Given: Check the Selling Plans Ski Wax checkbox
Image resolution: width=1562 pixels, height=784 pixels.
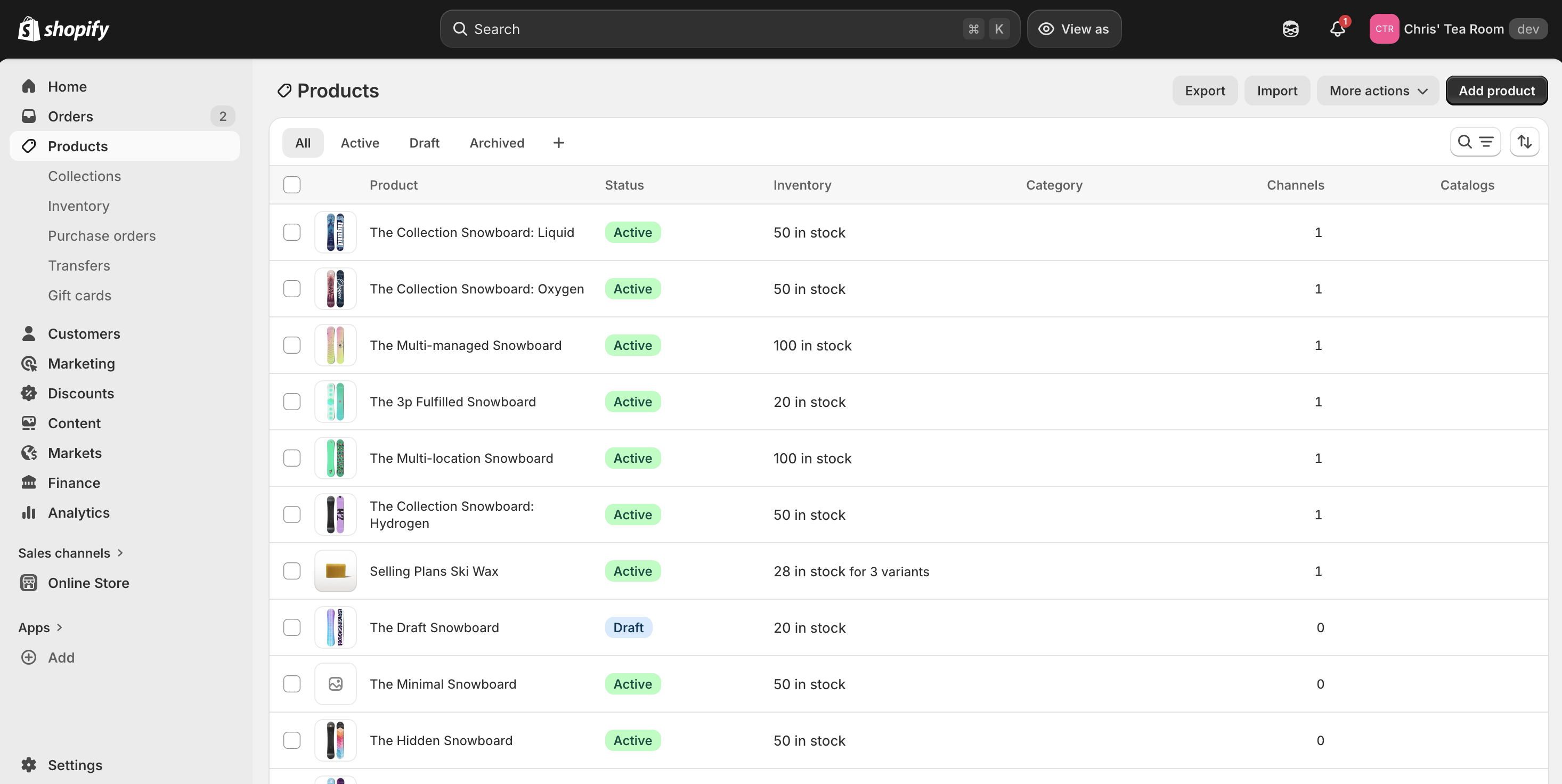Looking at the screenshot, I should coord(291,571).
